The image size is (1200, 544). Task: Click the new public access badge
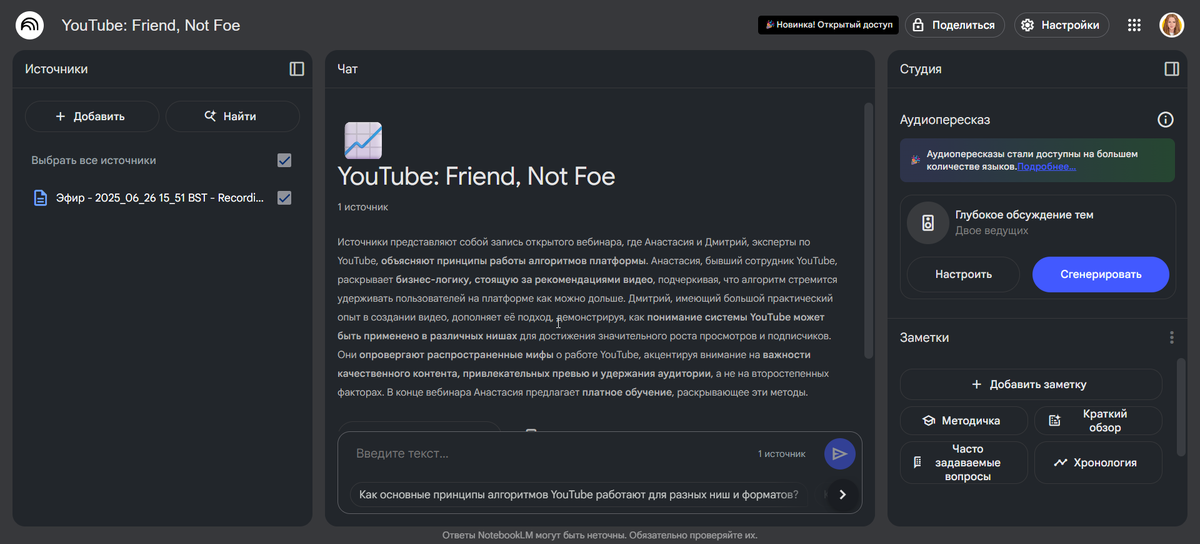click(828, 25)
